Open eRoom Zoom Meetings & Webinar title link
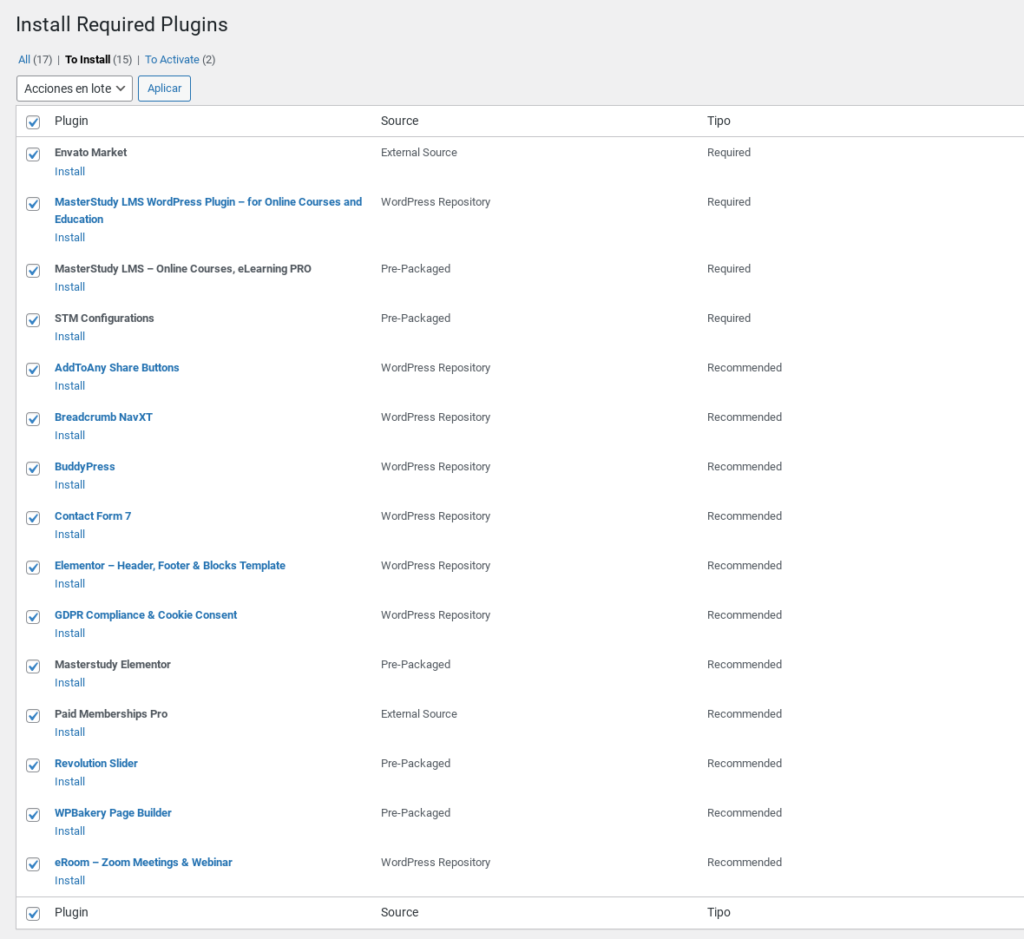Viewport: 1024px width, 939px height. click(143, 862)
